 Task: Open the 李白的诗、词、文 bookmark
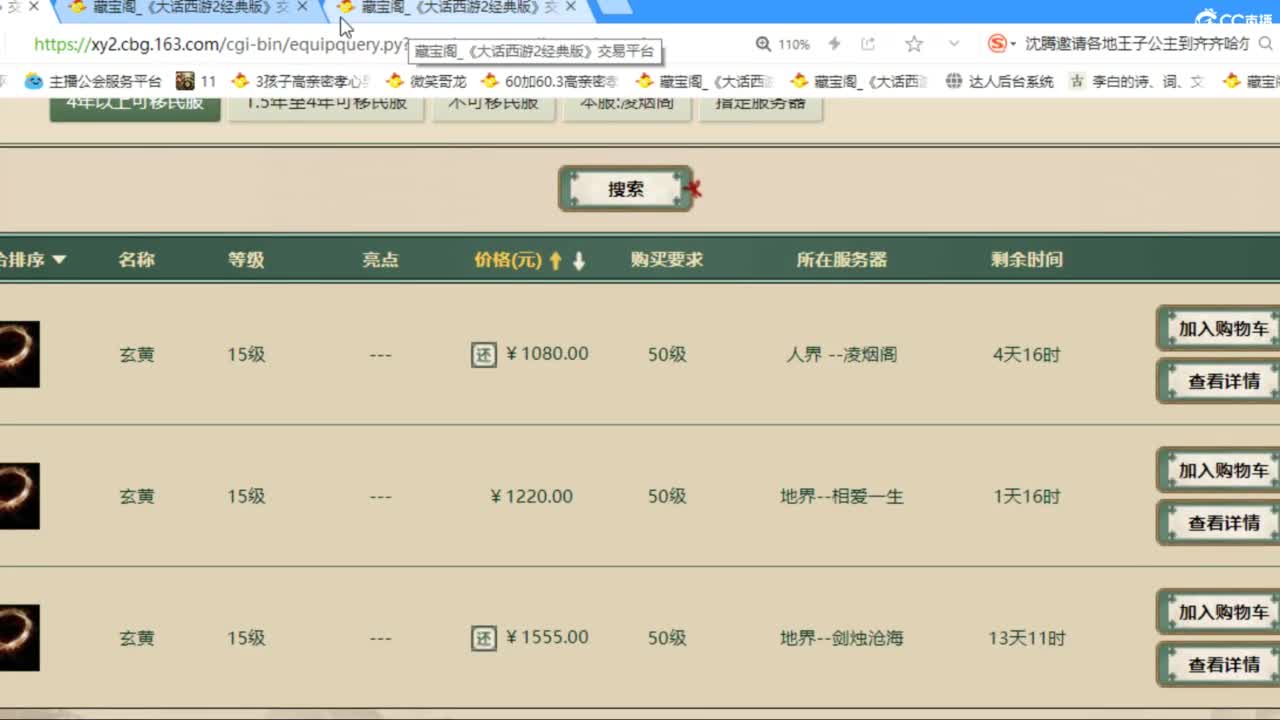coord(1137,81)
